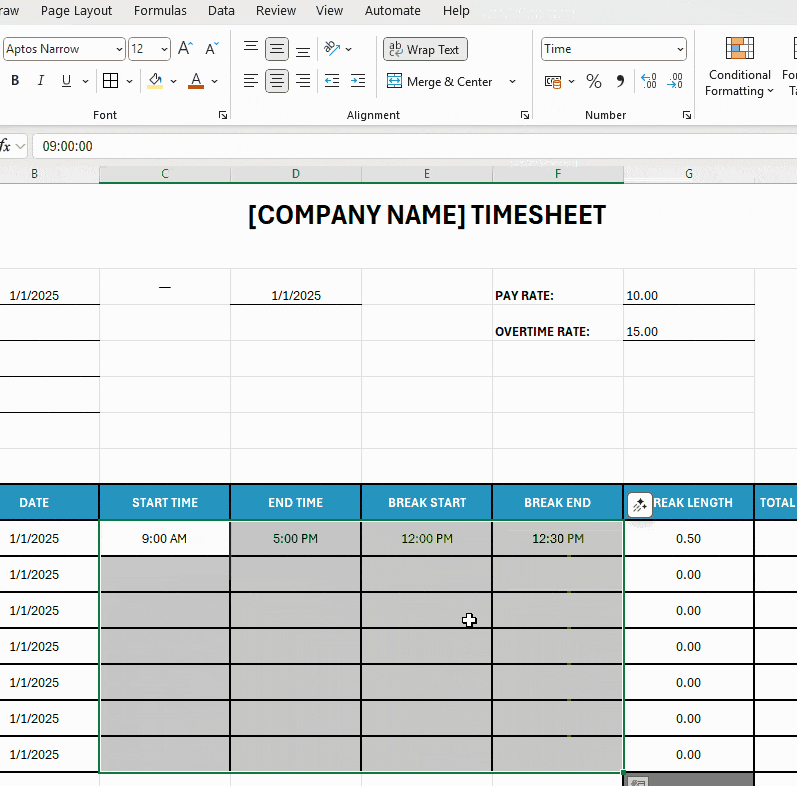This screenshot has width=797, height=786.
Task: Open the Data tab
Action: [221, 11]
